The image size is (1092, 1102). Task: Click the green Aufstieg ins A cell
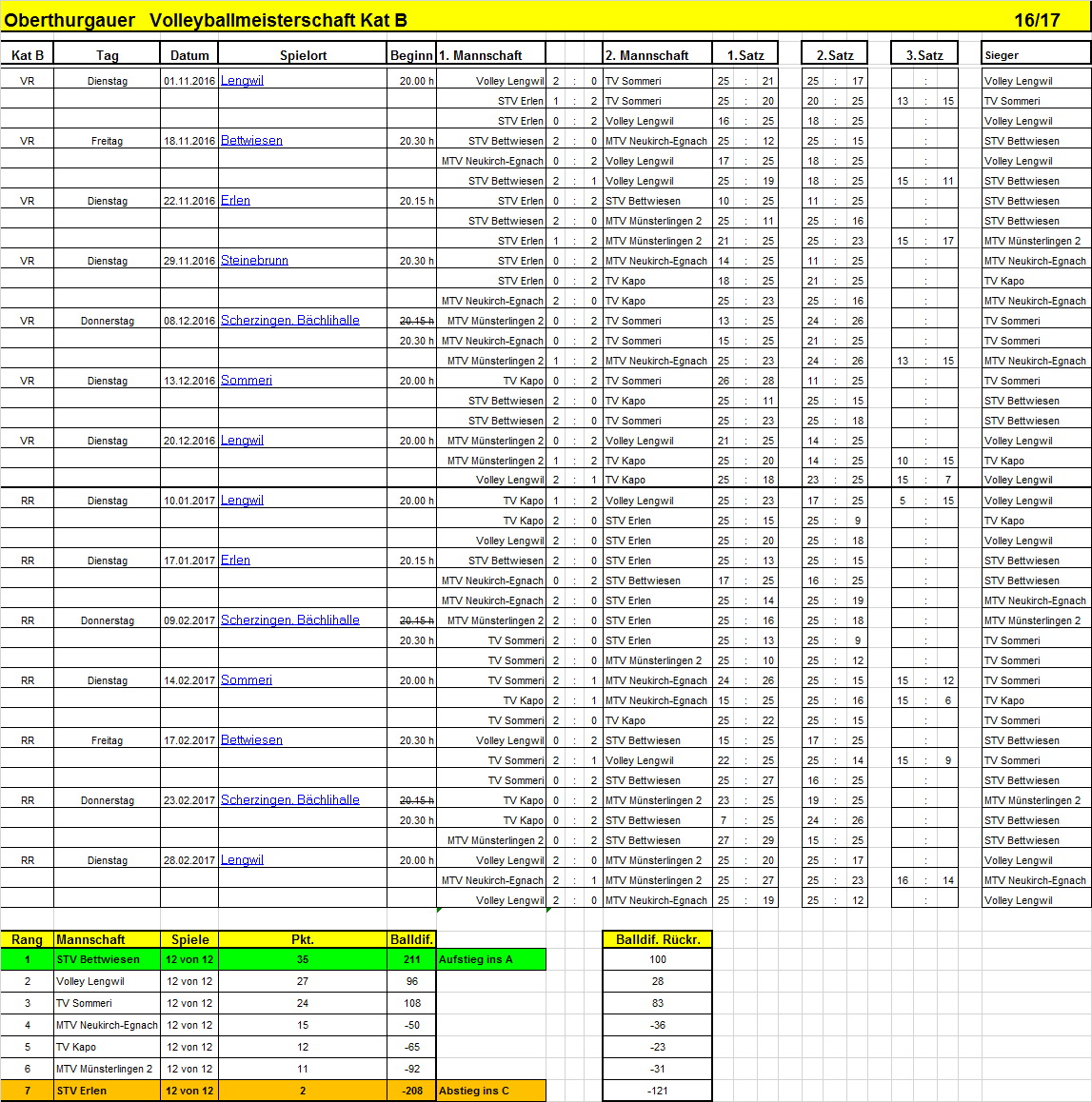490,959
